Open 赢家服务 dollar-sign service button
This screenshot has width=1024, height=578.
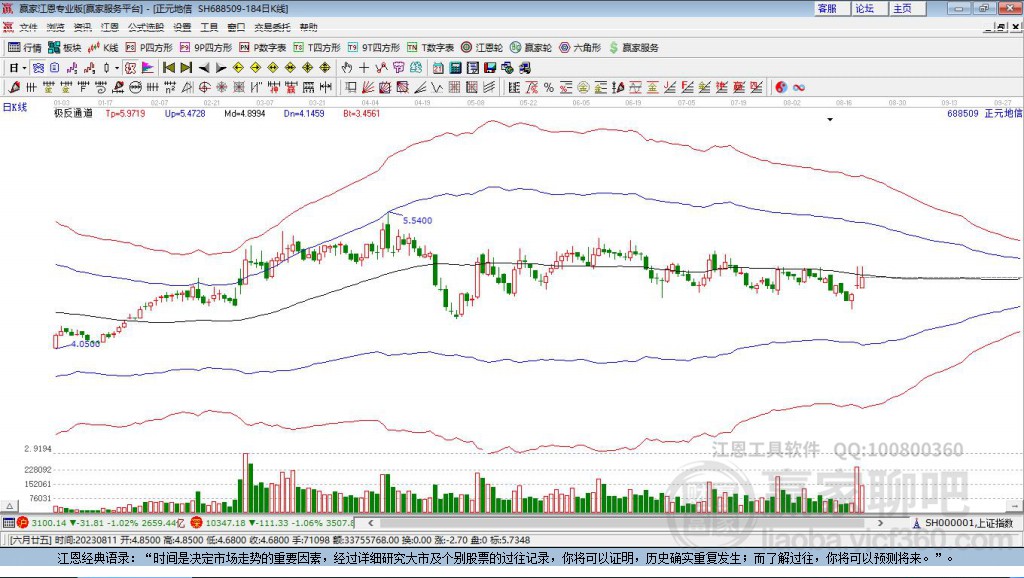633,48
